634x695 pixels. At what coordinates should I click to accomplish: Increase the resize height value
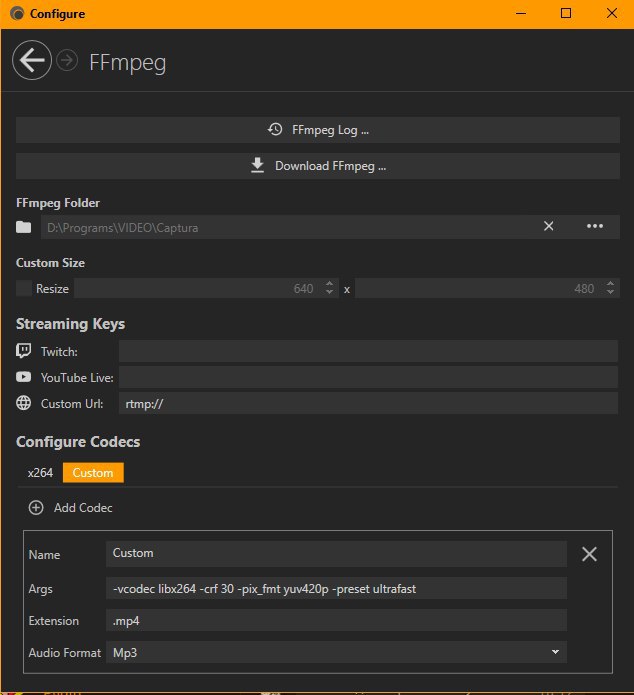point(611,284)
